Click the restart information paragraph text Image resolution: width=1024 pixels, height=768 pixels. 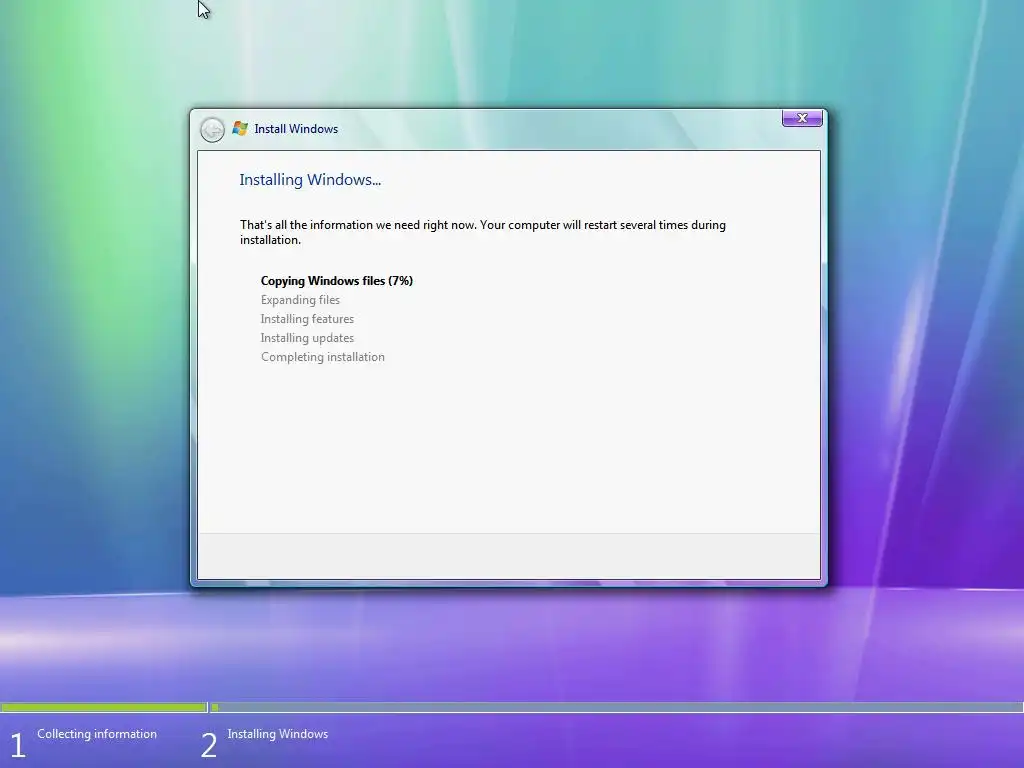coord(483,232)
